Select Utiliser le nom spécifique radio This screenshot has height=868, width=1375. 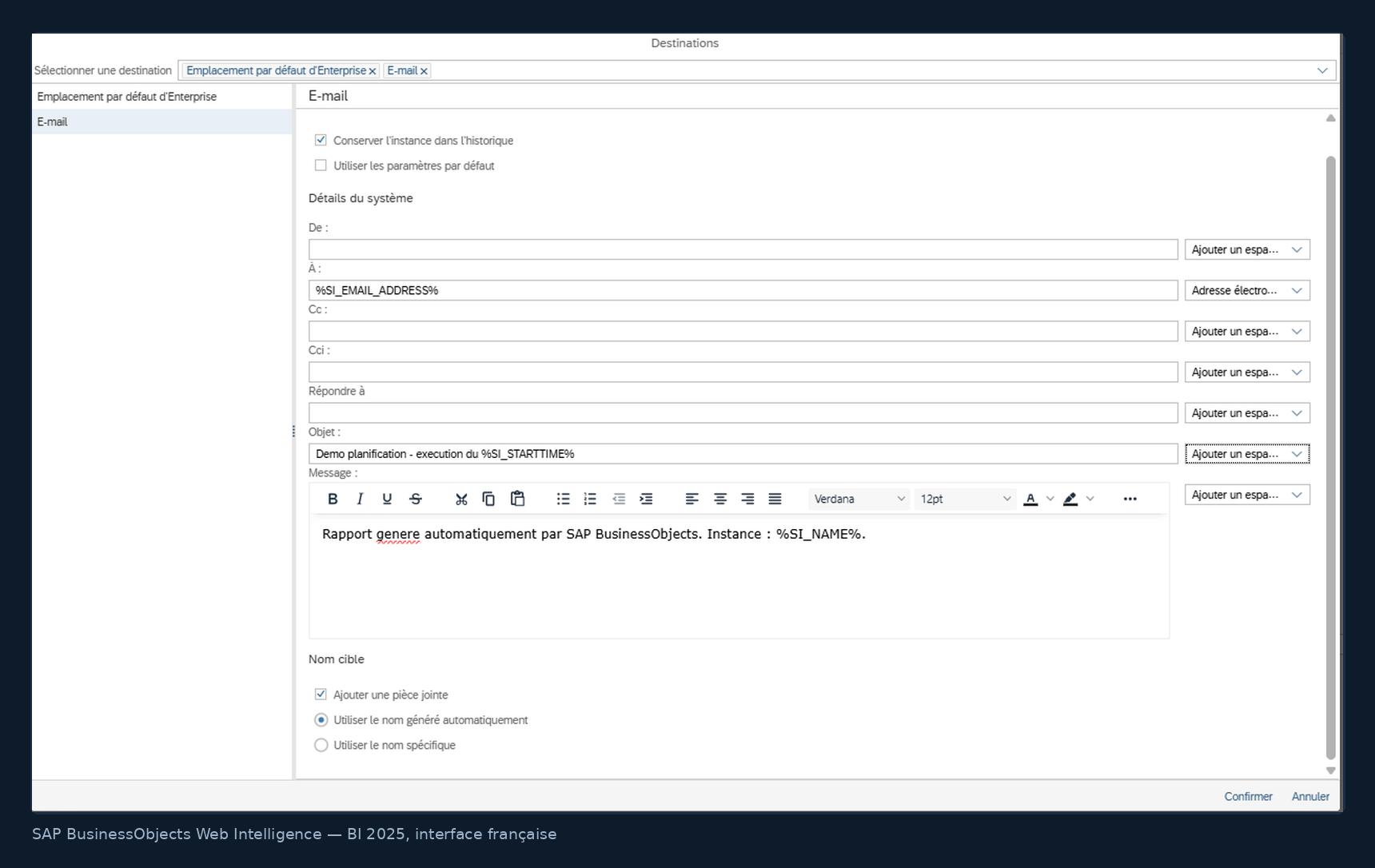tap(321, 745)
